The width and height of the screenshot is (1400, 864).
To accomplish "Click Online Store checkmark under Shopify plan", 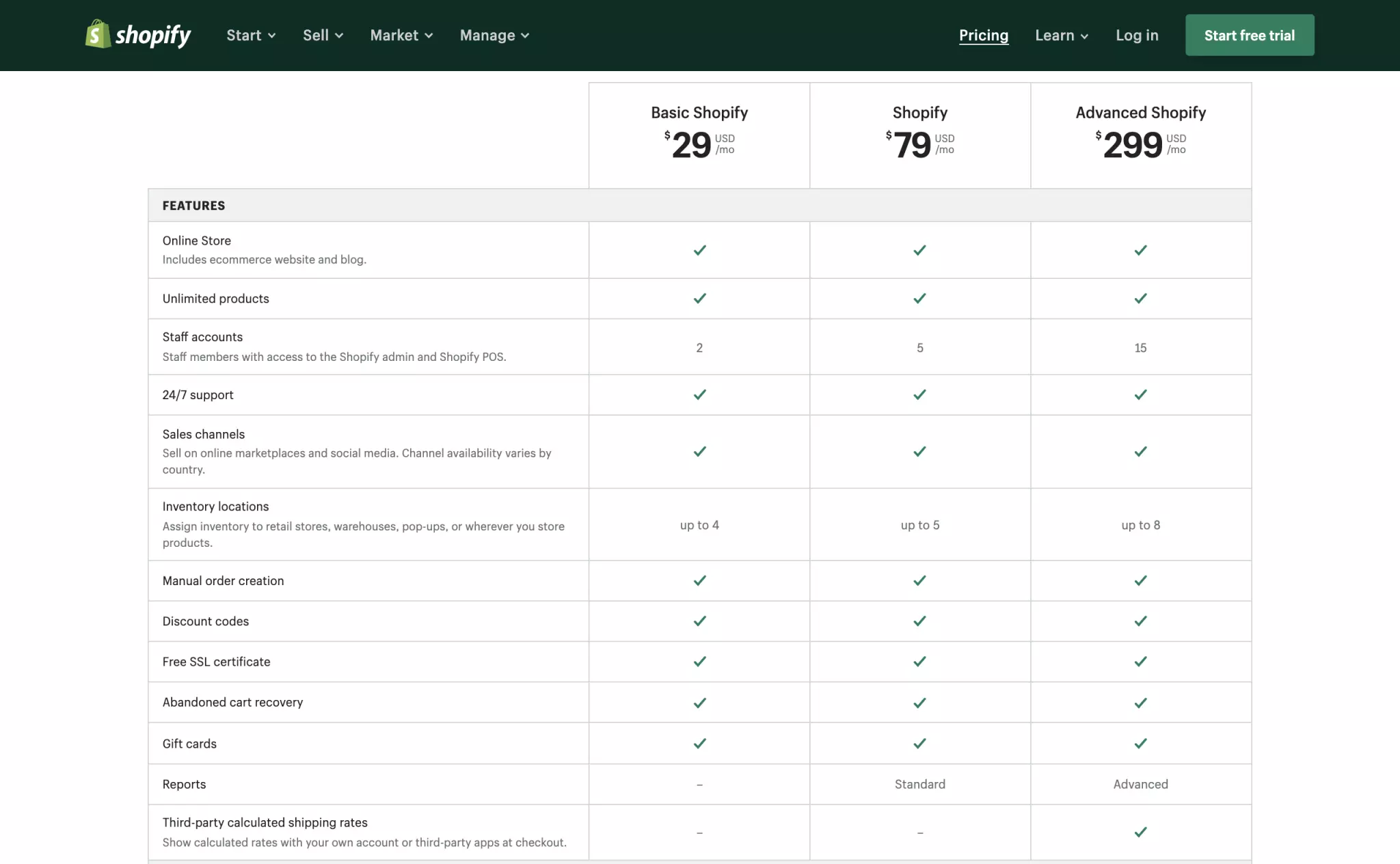I will (x=919, y=250).
